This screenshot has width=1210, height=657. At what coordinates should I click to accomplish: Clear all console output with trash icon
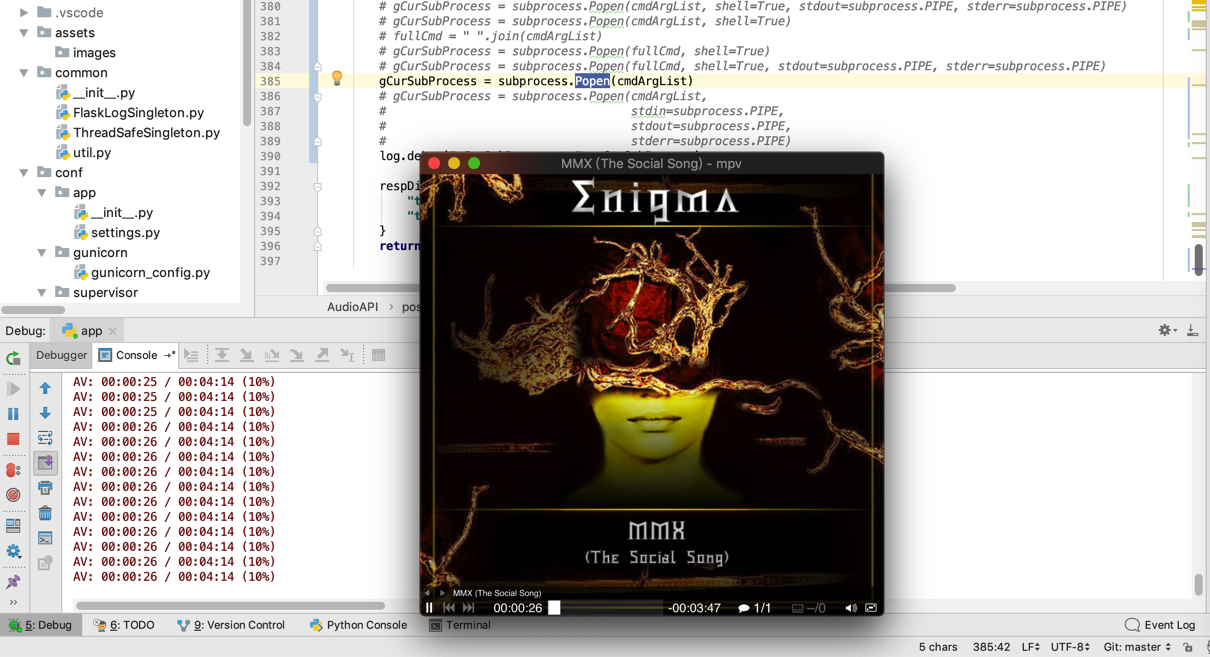45,513
